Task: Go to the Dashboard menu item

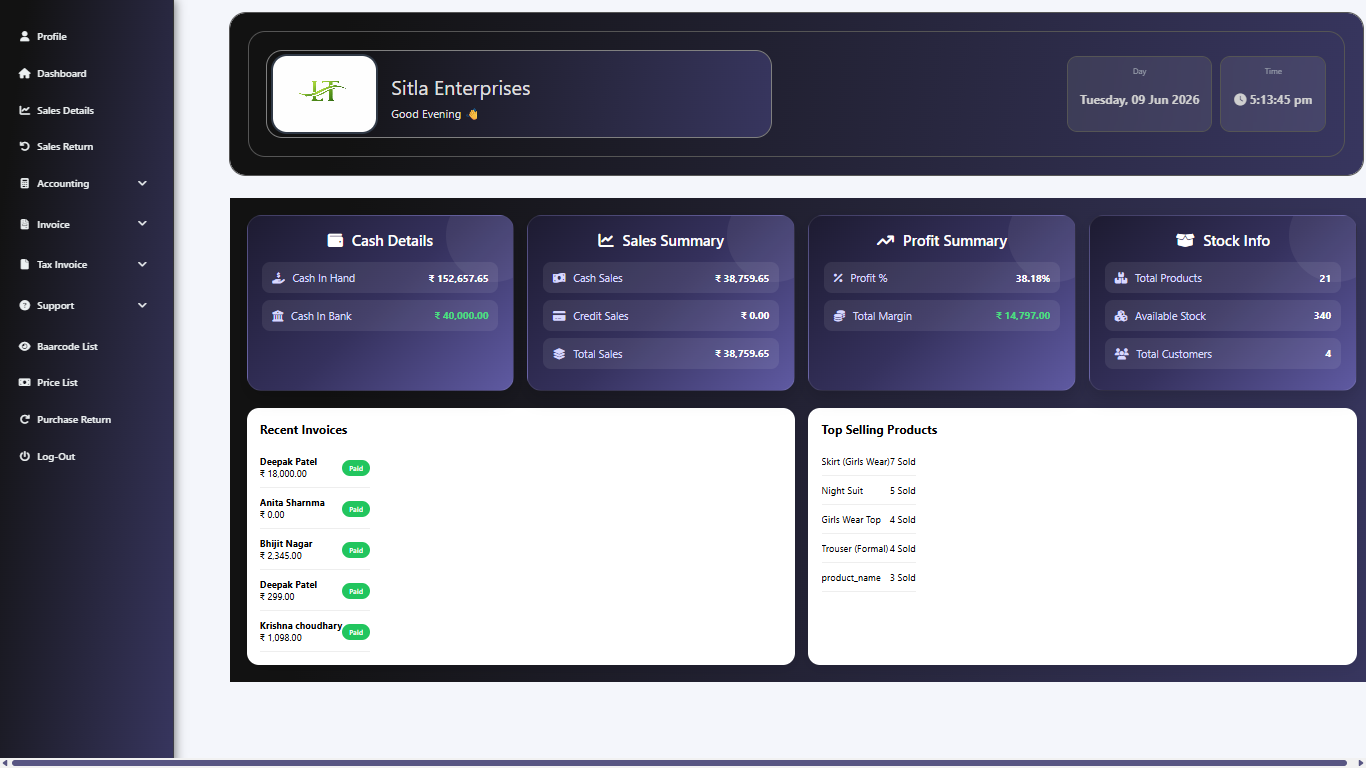Action: click(x=62, y=73)
